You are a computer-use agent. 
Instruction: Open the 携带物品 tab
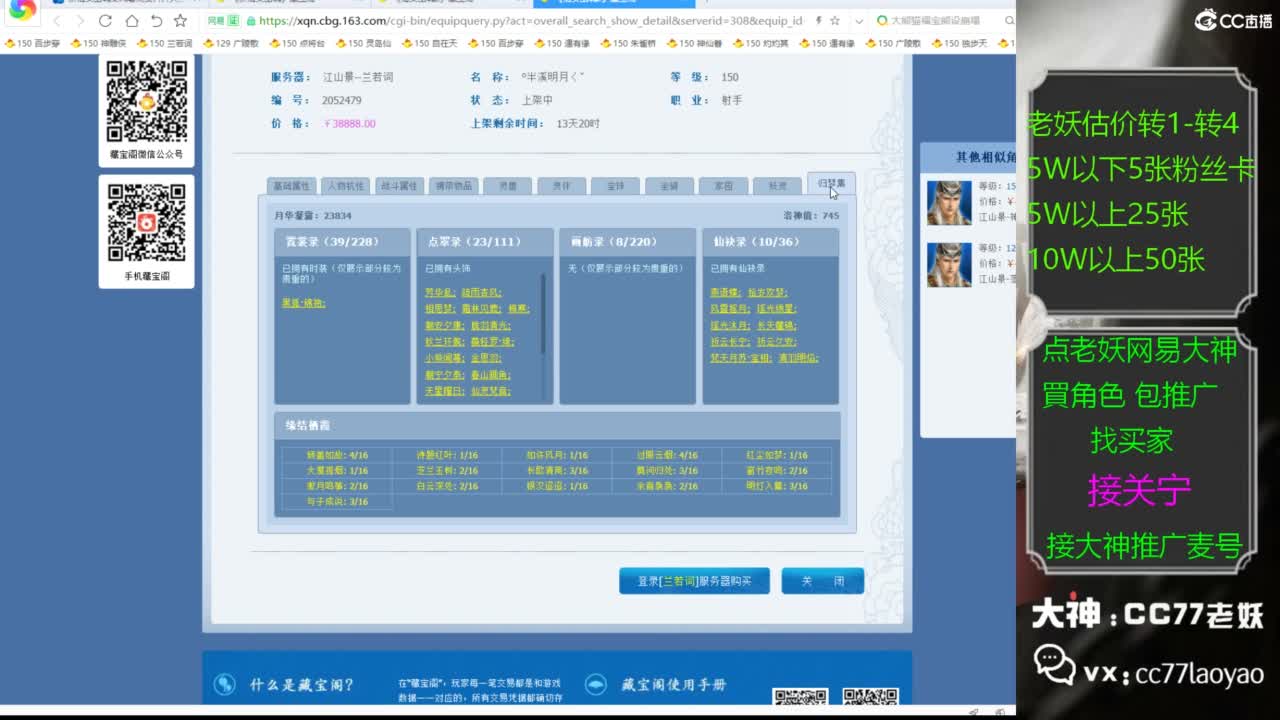click(453, 185)
